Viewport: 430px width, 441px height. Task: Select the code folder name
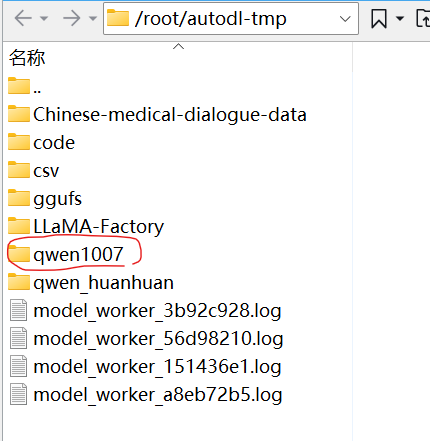(54, 143)
